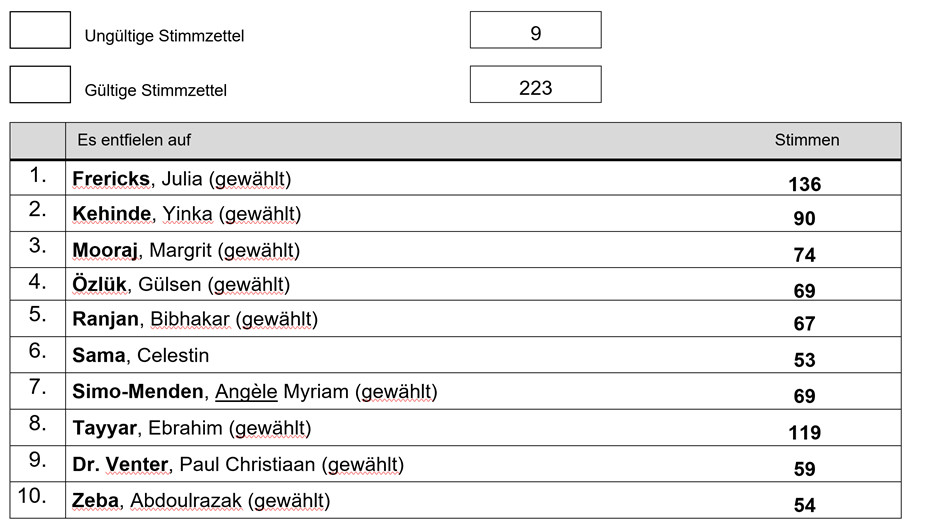Click the Tayyar, Ebrahim entry
The image size is (945, 524).
192,428
